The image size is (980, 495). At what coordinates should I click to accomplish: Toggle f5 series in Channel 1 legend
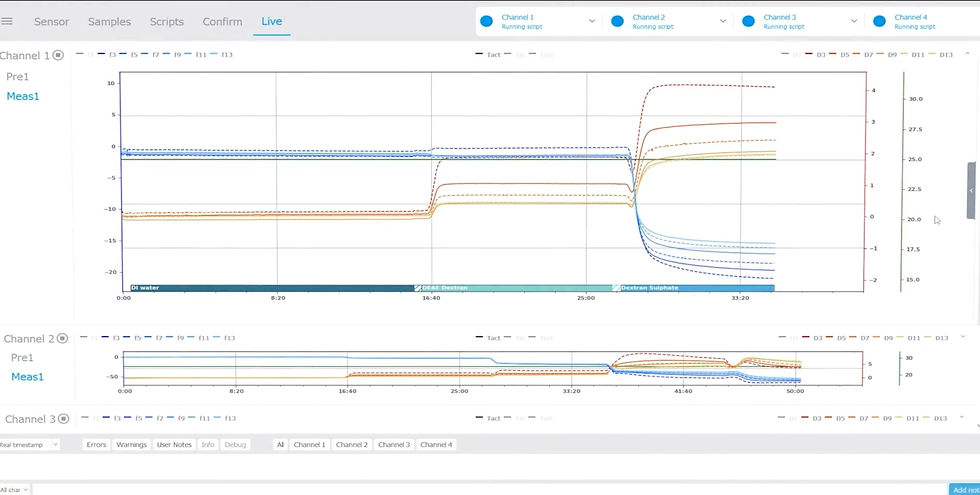point(129,55)
